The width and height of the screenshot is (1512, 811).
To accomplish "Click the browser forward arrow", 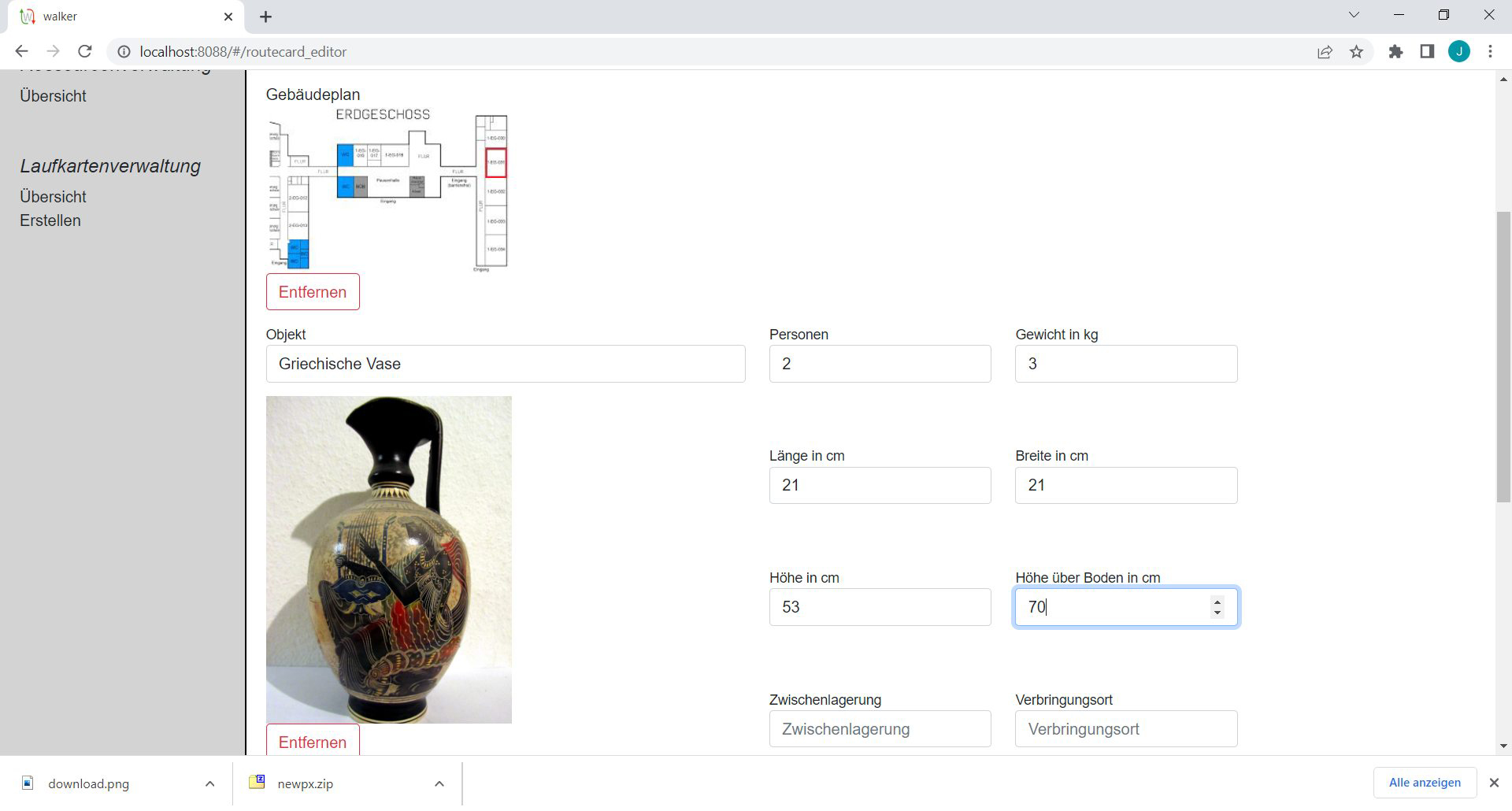I will pyautogui.click(x=53, y=51).
